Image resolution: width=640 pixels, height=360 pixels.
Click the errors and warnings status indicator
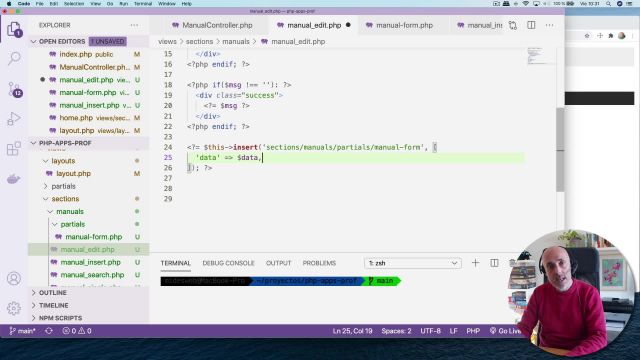[77, 331]
